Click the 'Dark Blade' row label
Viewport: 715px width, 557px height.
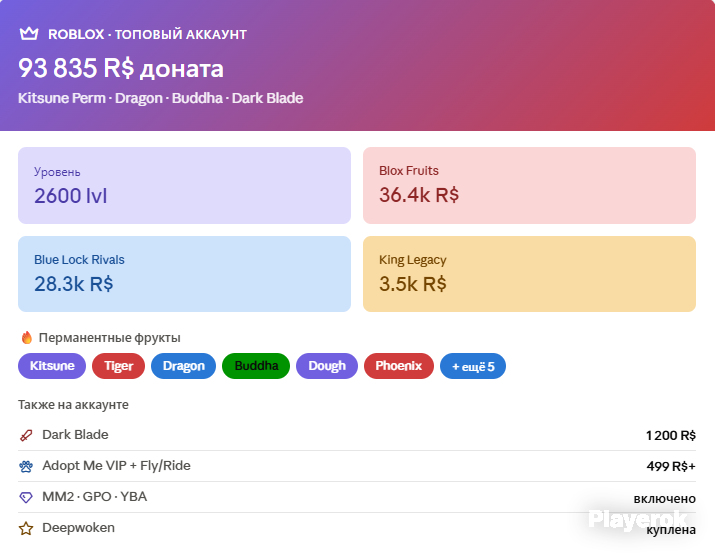point(75,435)
